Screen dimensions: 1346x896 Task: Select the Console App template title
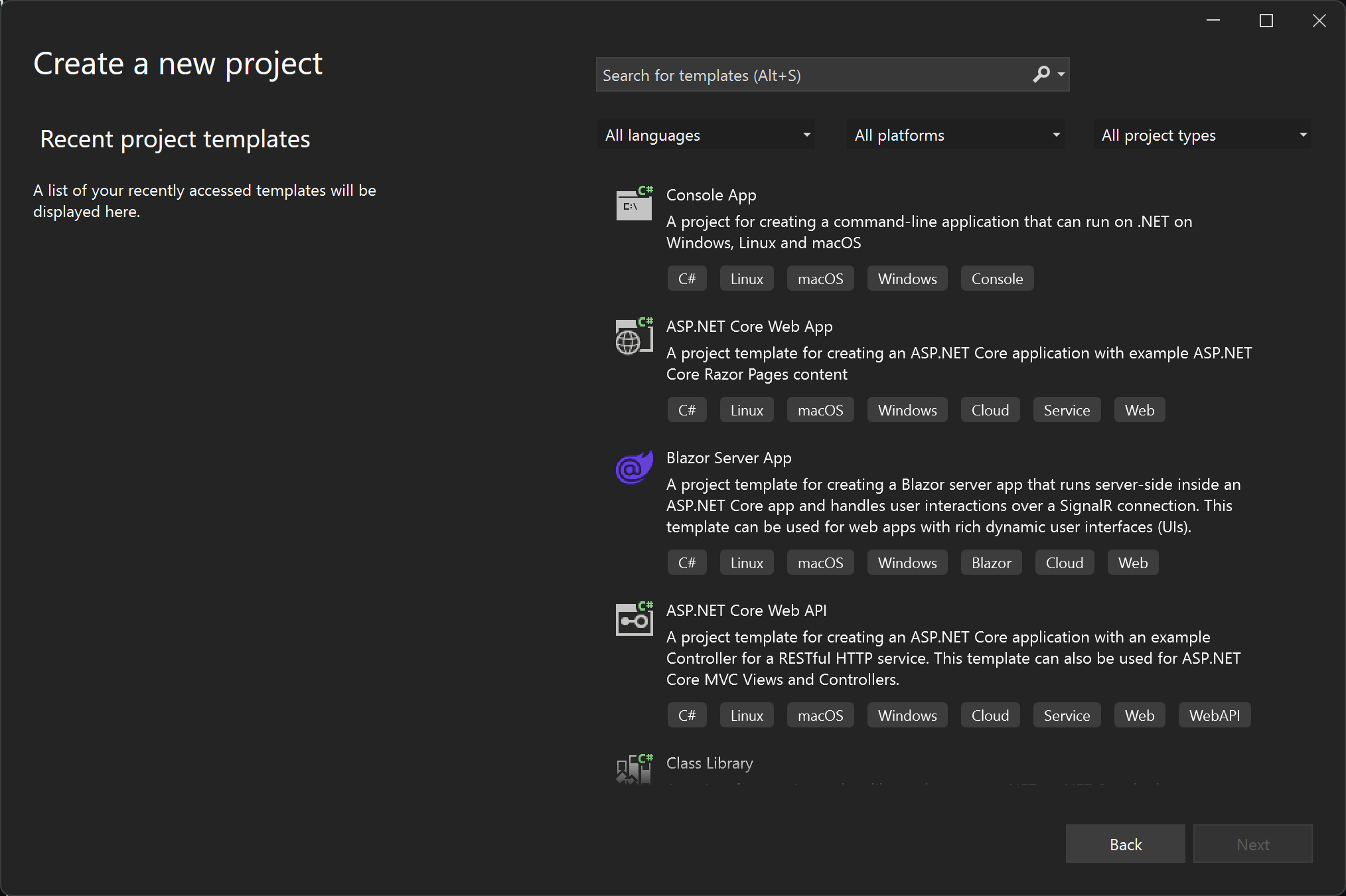coord(711,195)
